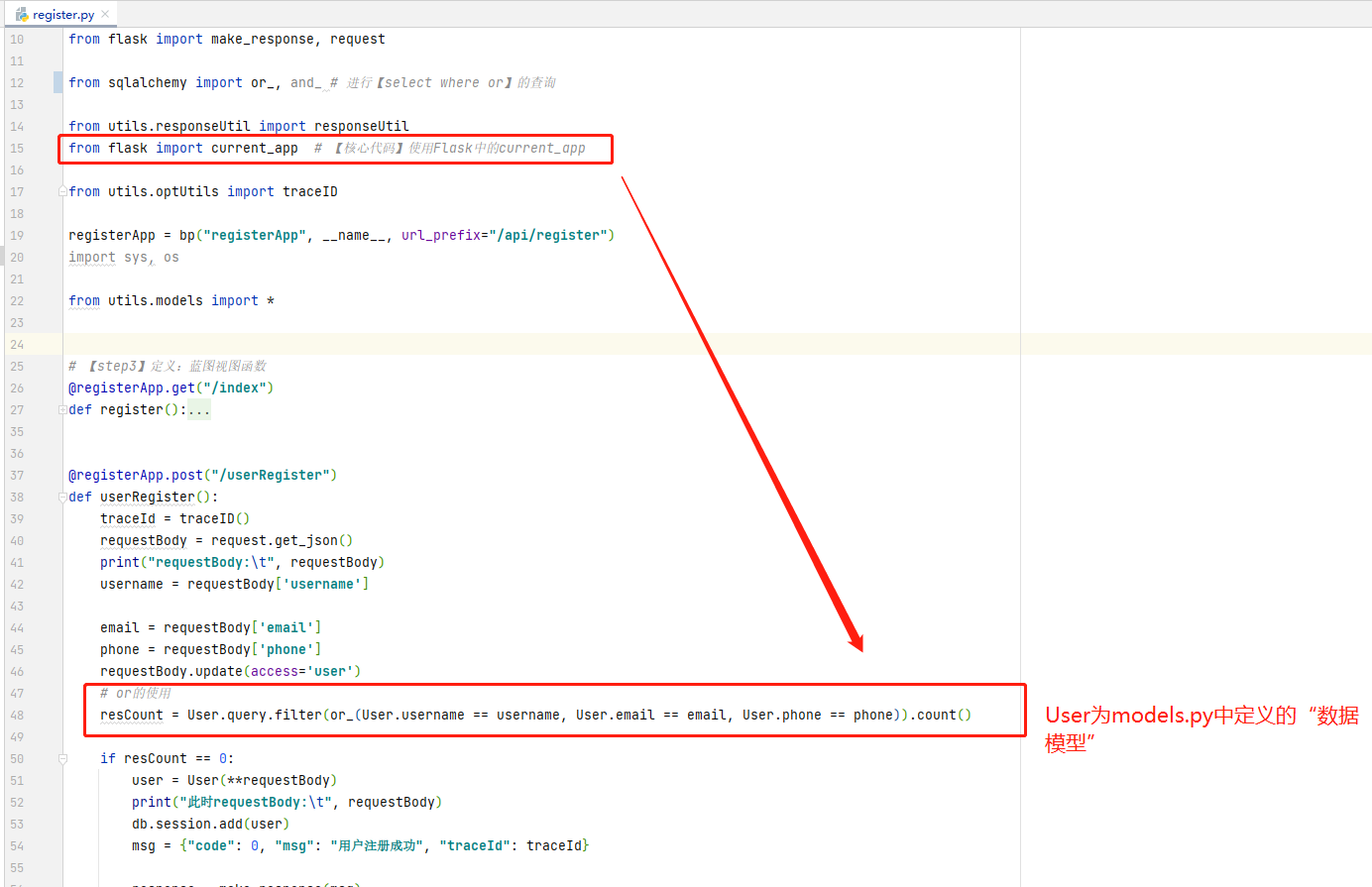Click '.count()' at end of line 48
The height and width of the screenshot is (887, 1372).
tap(941, 715)
